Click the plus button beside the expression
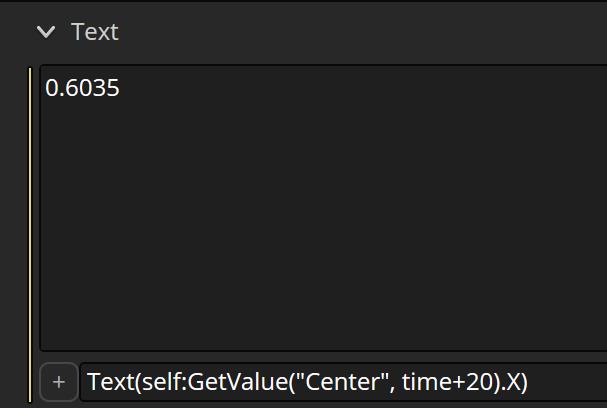 tap(59, 382)
